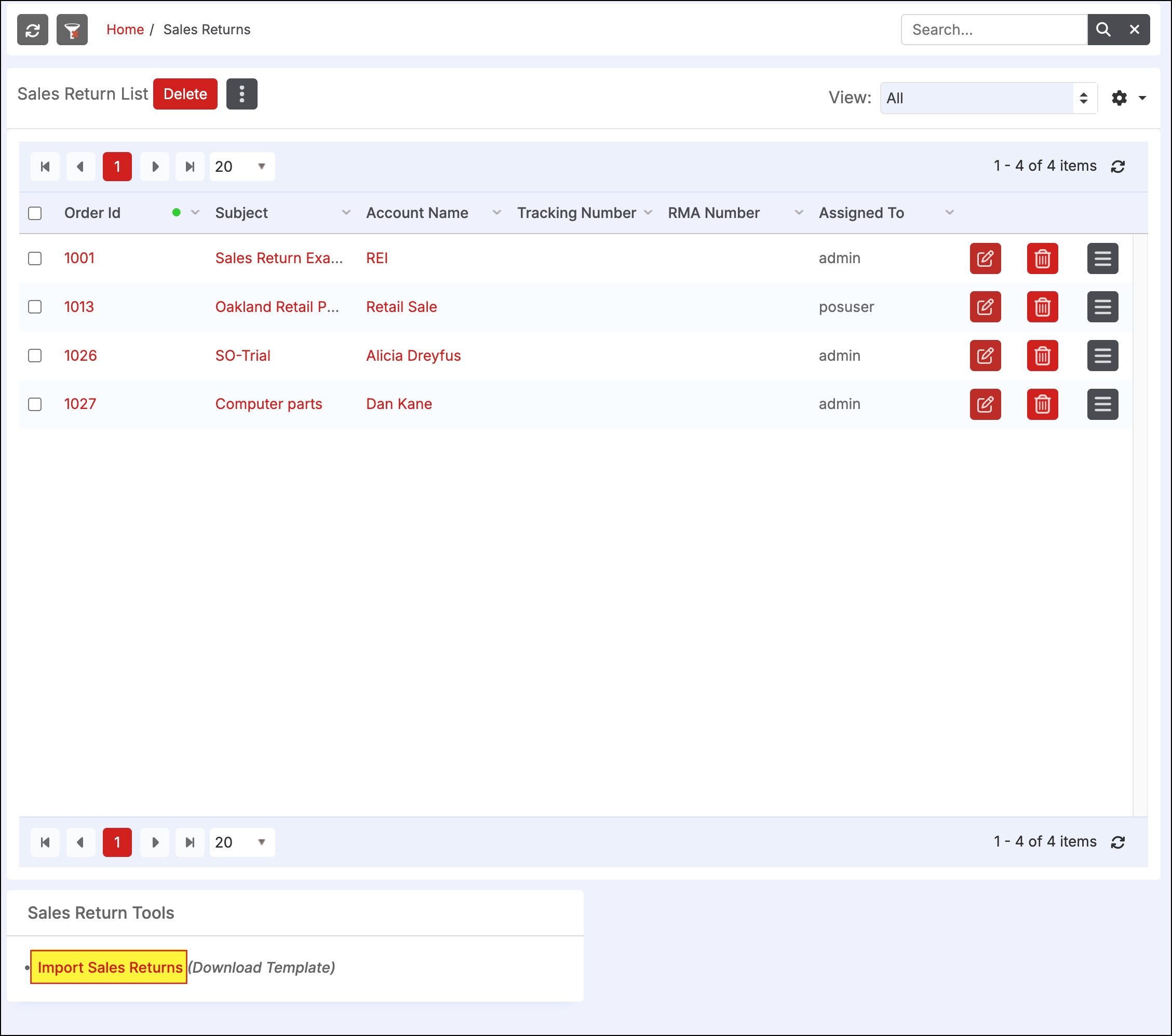The height and width of the screenshot is (1036, 1172).
Task: Go to last page in bottom pager
Action: pyautogui.click(x=190, y=842)
